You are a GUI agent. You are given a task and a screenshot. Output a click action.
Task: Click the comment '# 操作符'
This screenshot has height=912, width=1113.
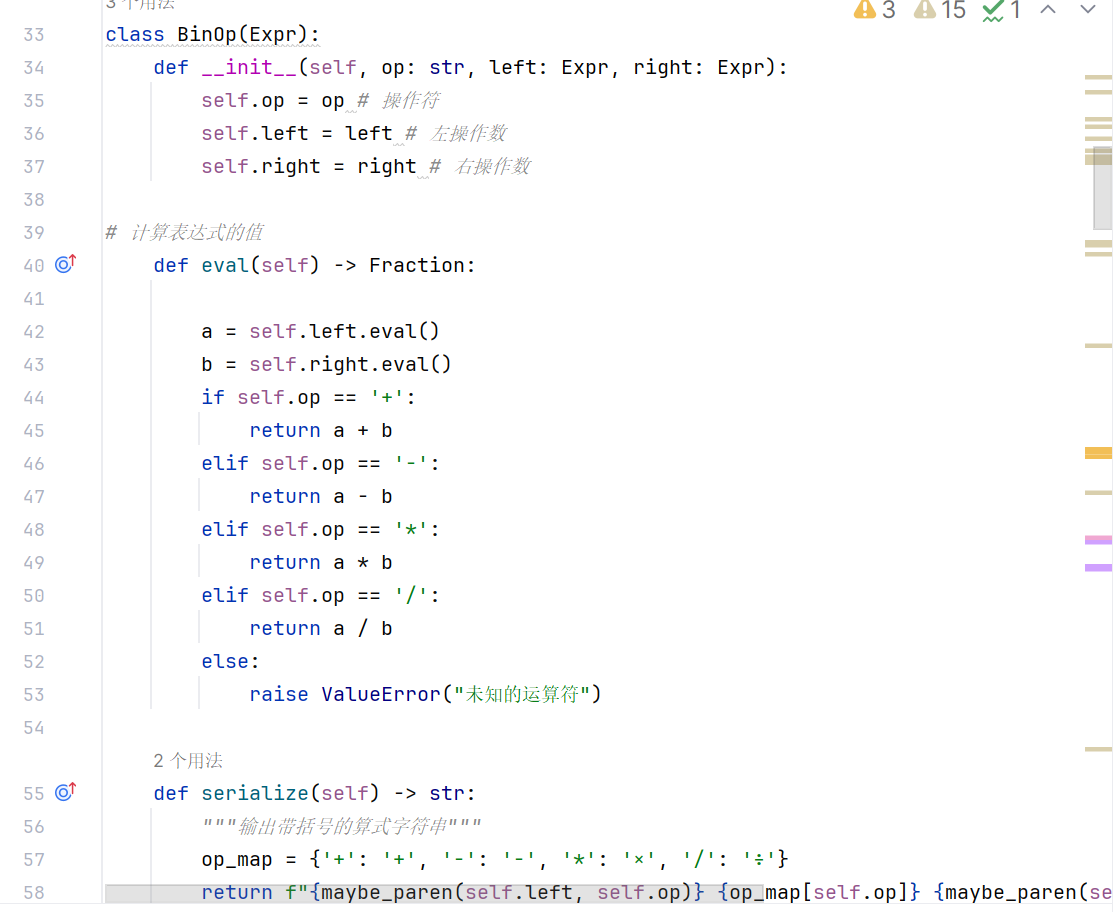[x=398, y=100]
